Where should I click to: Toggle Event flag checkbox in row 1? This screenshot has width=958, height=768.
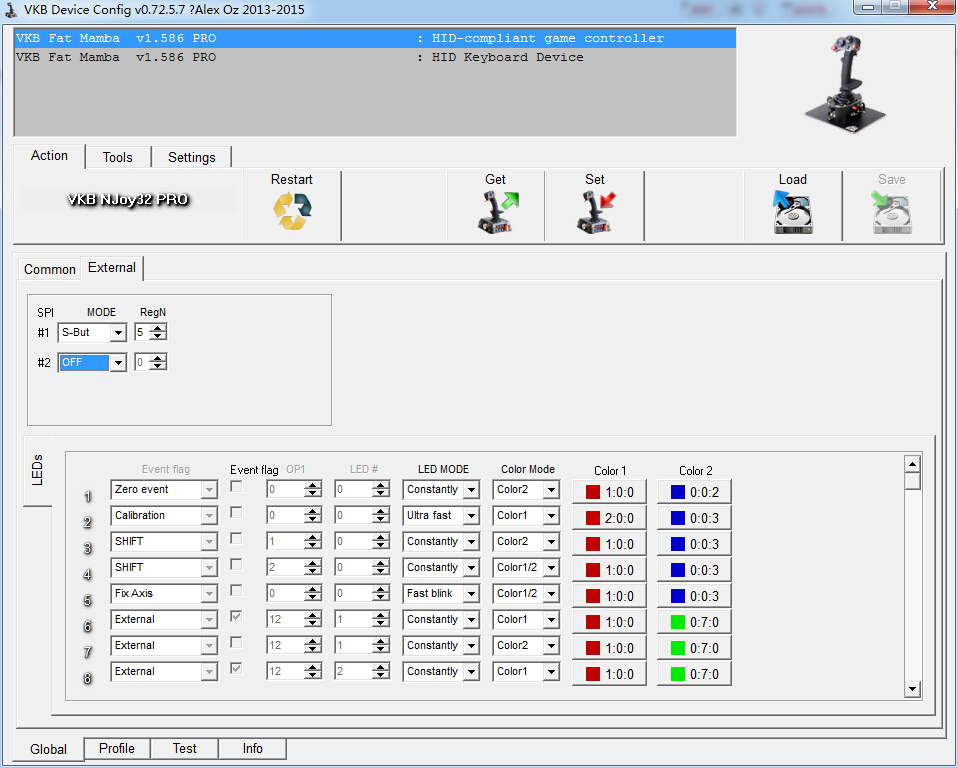[x=236, y=487]
